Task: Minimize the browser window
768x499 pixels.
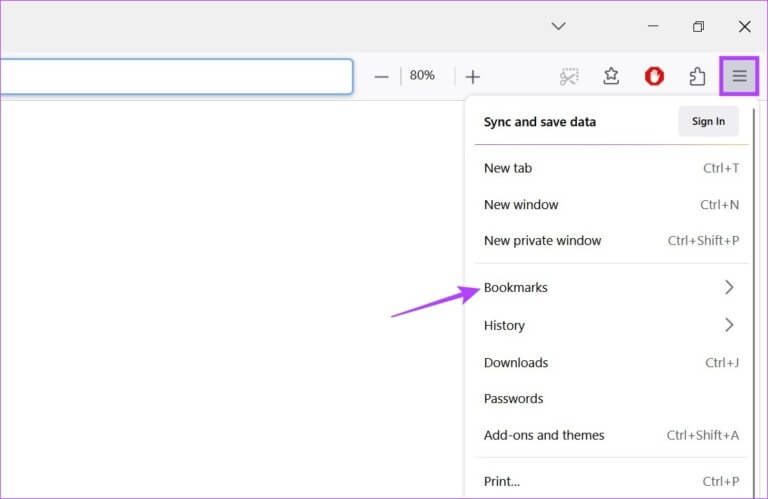Action: tap(653, 26)
